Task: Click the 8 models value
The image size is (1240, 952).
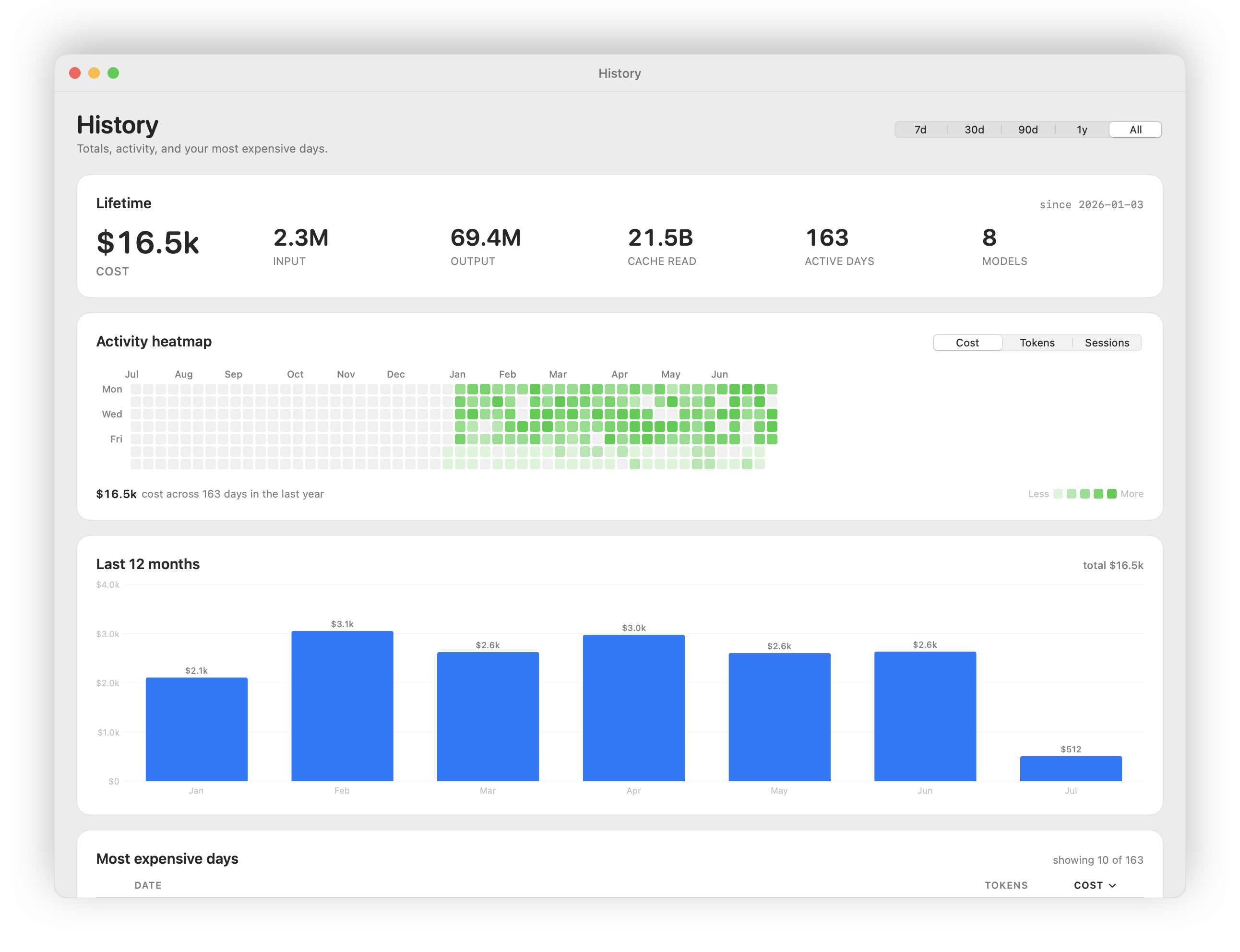Action: tap(990, 238)
